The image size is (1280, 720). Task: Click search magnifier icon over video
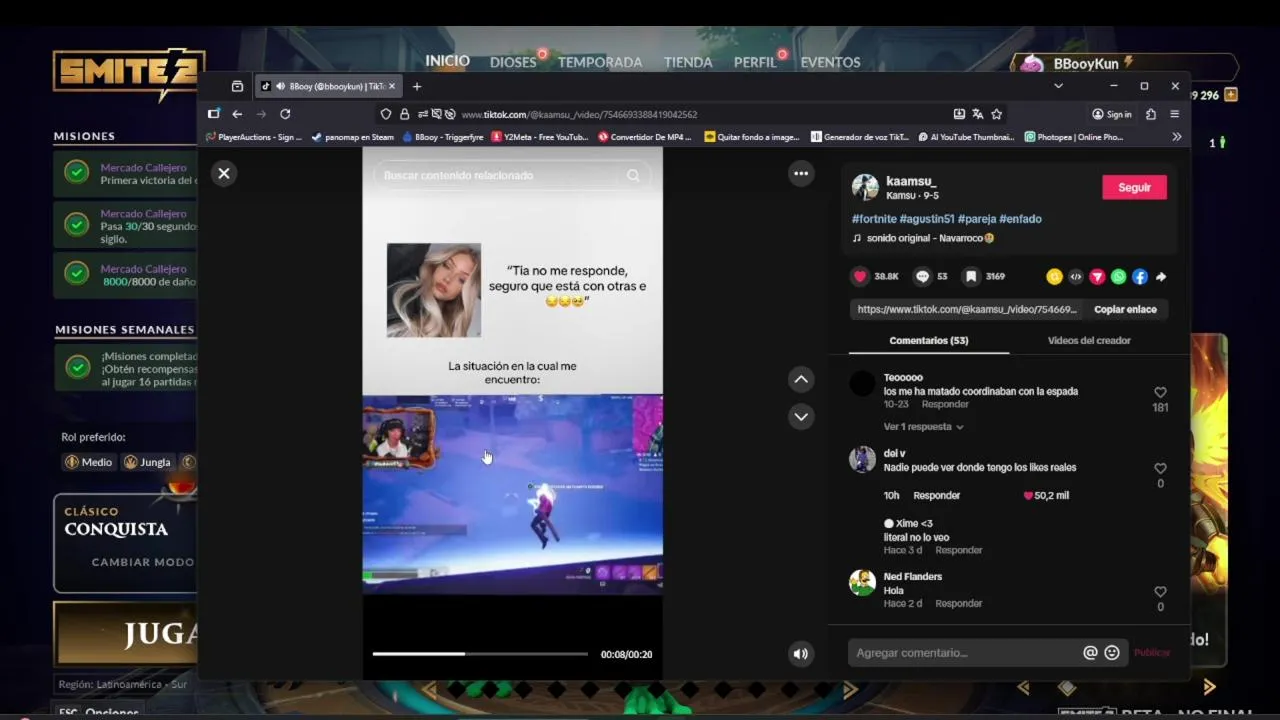(633, 175)
